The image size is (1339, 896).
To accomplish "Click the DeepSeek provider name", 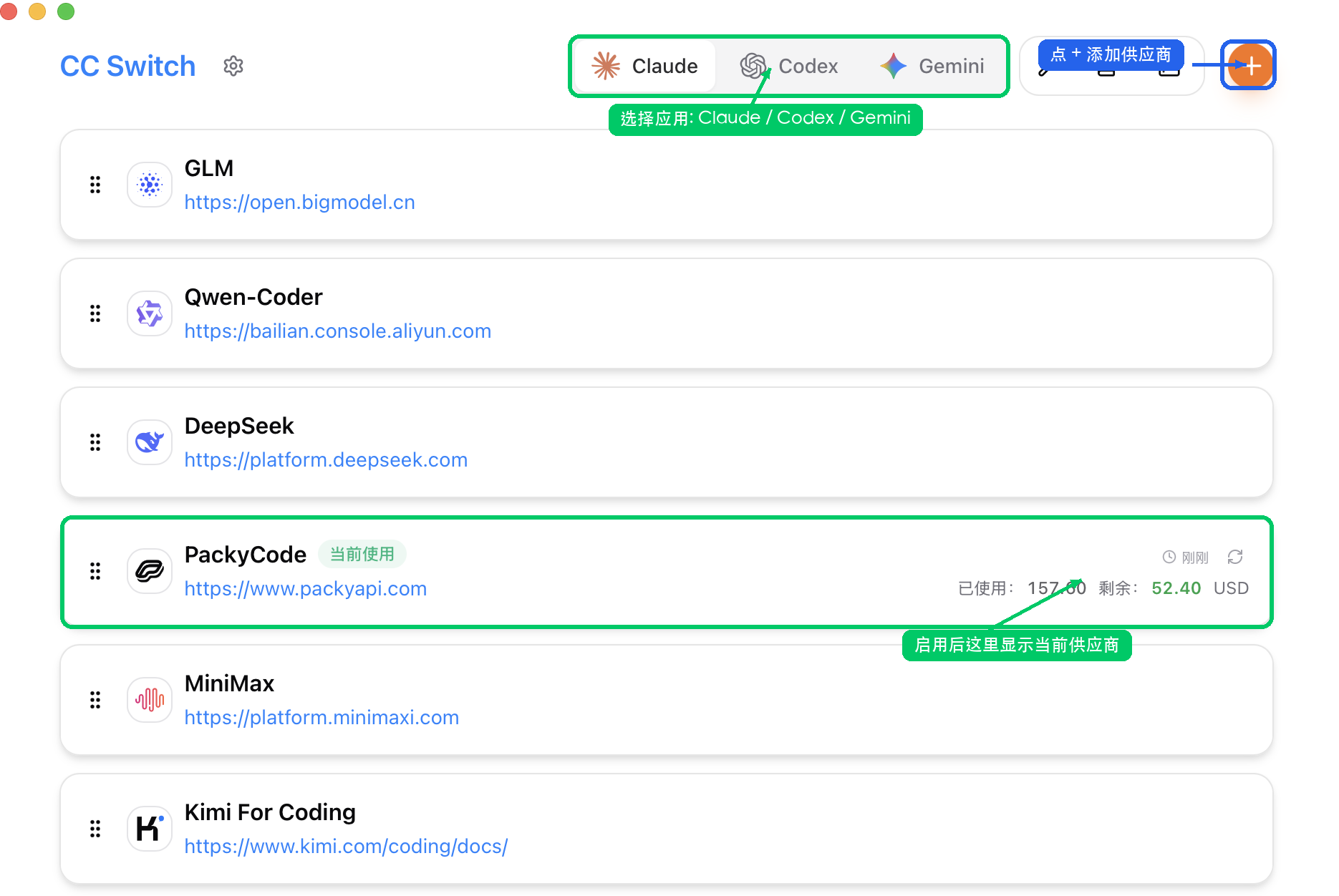I will point(239,426).
